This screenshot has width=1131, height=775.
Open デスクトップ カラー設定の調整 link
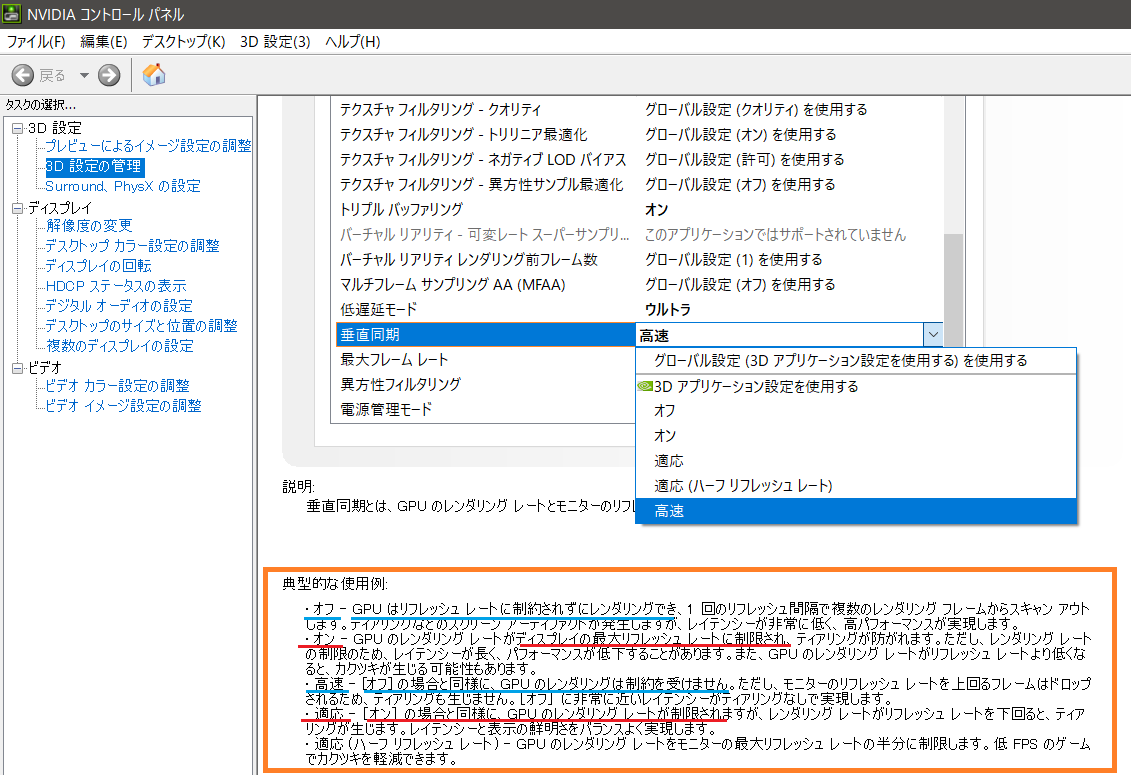click(132, 246)
